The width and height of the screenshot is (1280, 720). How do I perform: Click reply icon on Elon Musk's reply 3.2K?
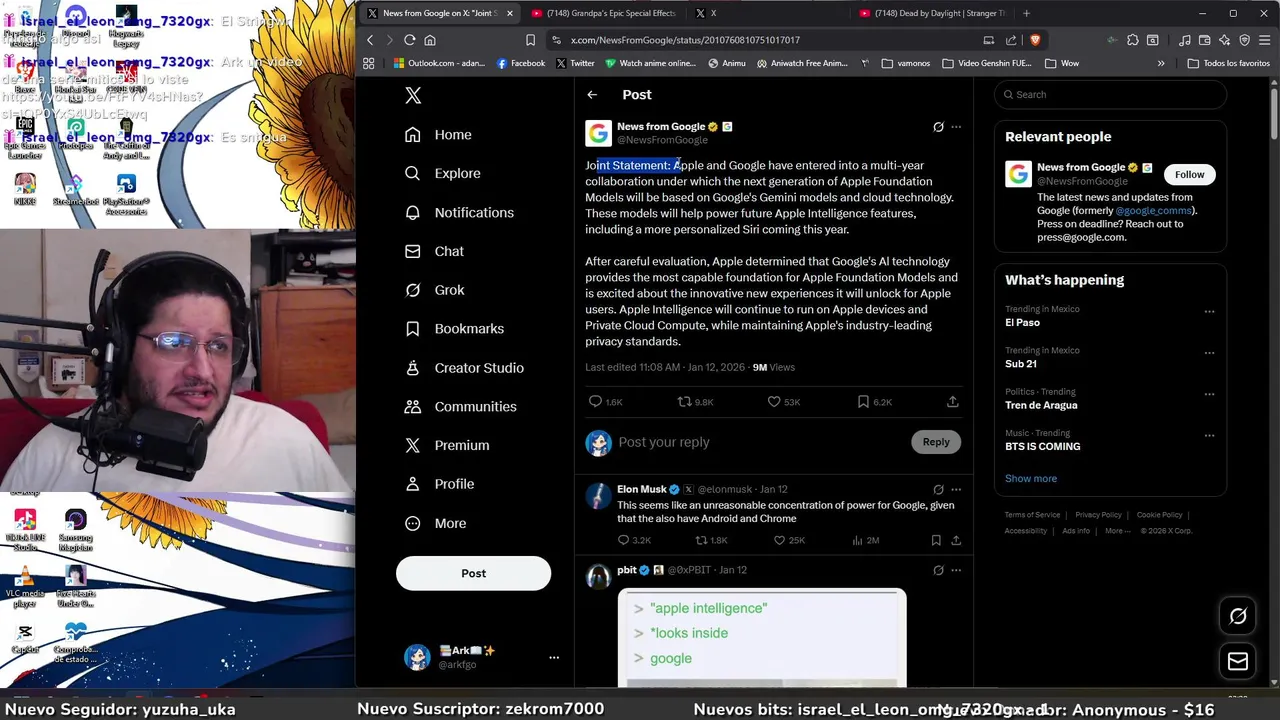623,540
